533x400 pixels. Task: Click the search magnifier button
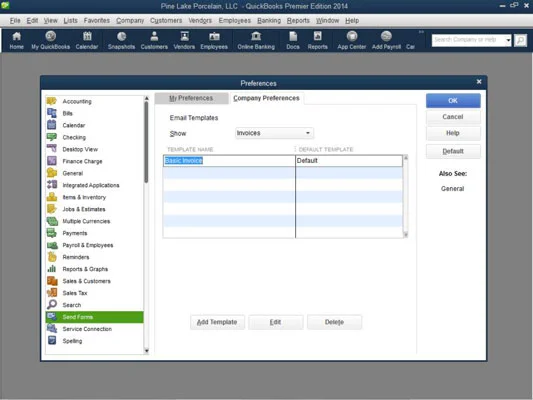(520, 40)
